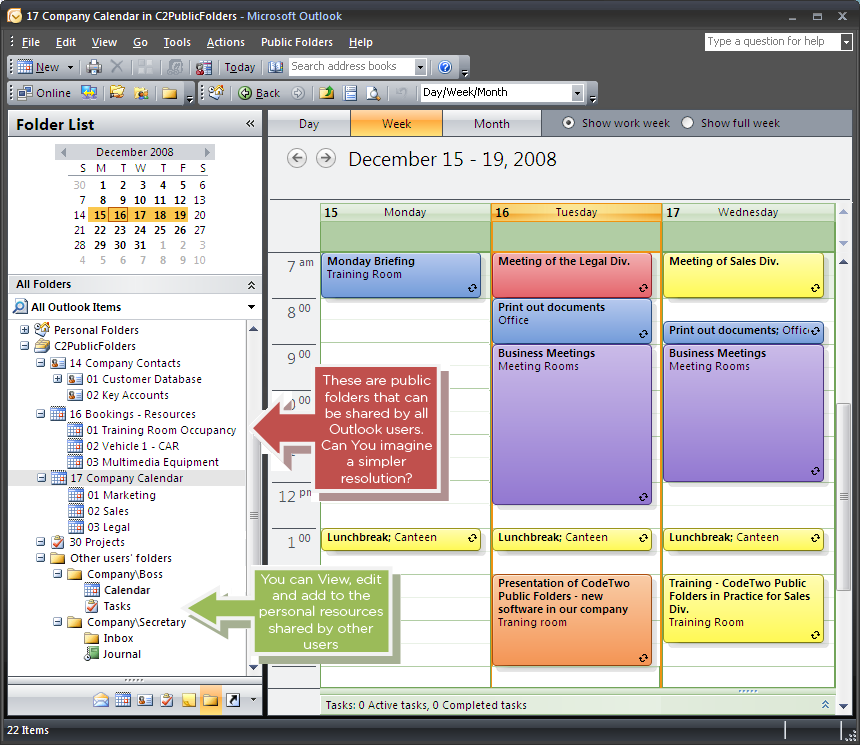Collapse the Folder List pane
Screen dimensions: 860x745
[250, 123]
